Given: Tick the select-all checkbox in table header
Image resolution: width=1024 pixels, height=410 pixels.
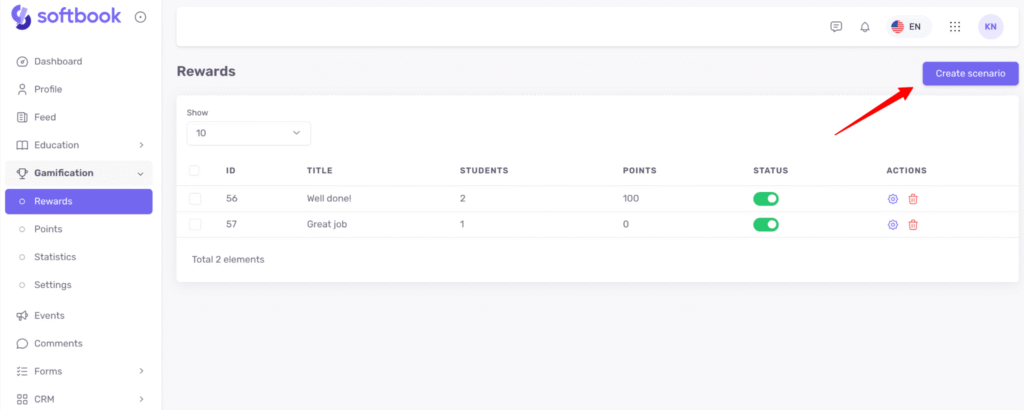Looking at the screenshot, I should 194,170.
